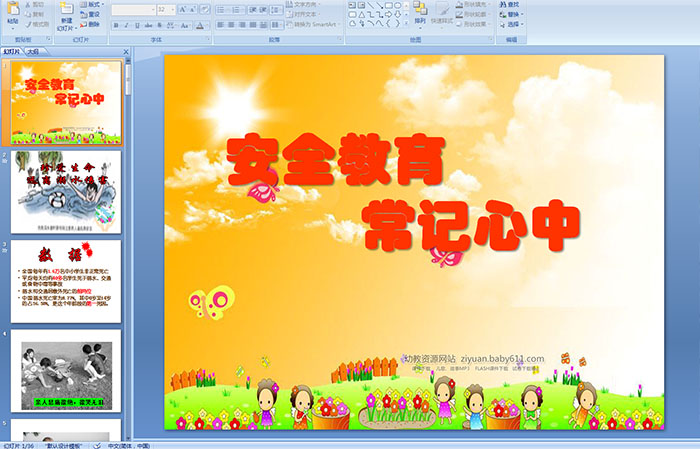Click Shape Fill (形状填充) color
Image resolution: width=700 pixels, height=449 pixels.
(x=472, y=4)
